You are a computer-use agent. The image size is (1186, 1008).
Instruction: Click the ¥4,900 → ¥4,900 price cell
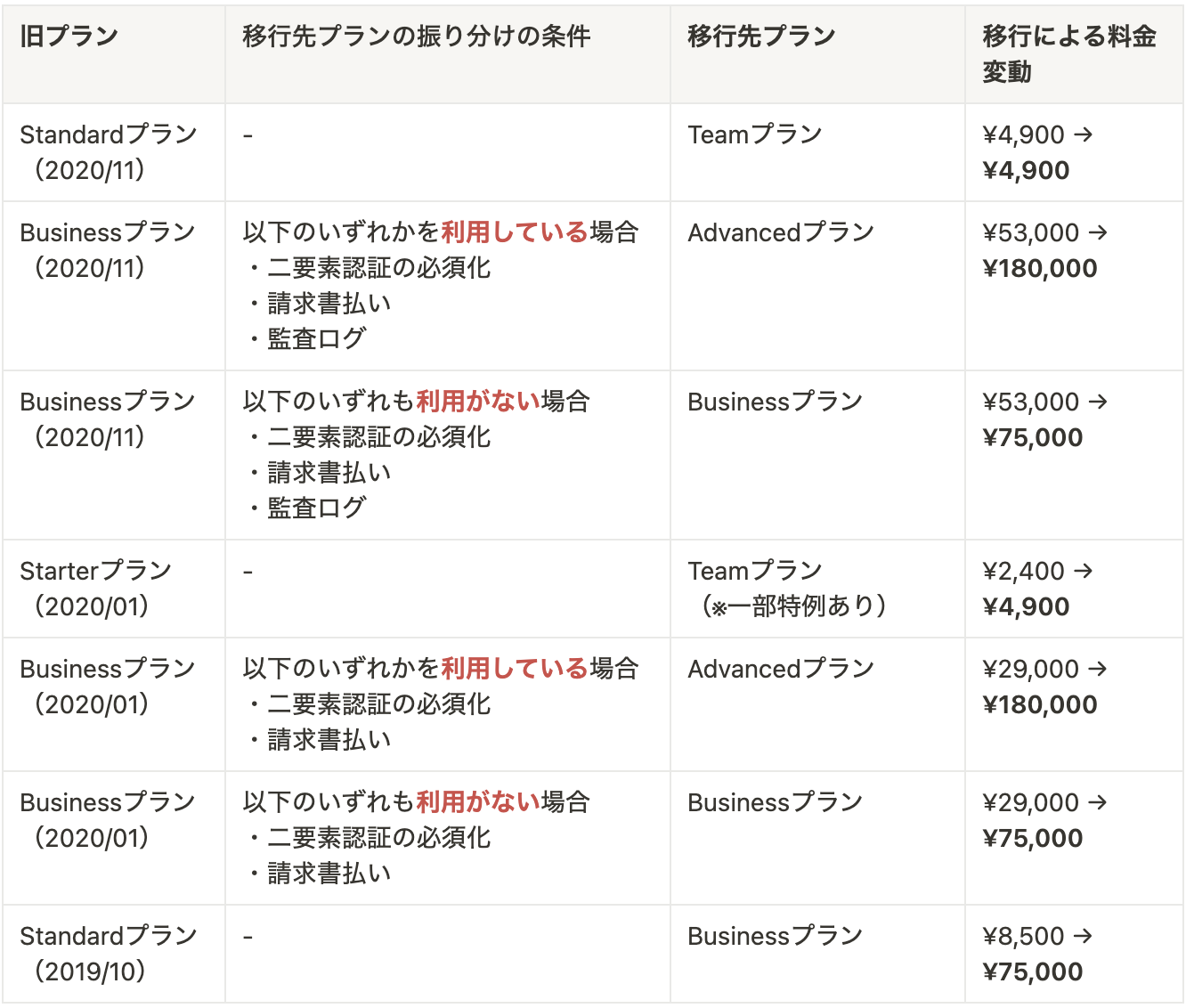[1037, 152]
